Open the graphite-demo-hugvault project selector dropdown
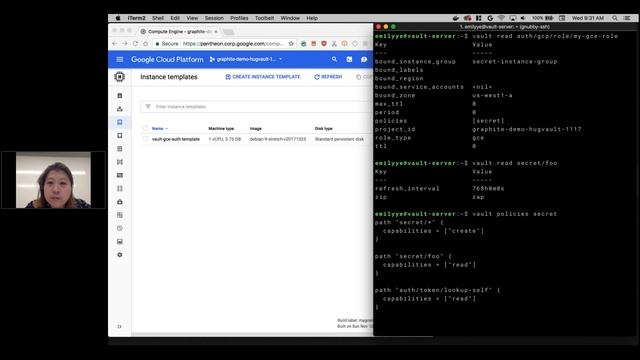This screenshot has width=640, height=360. click(x=246, y=59)
